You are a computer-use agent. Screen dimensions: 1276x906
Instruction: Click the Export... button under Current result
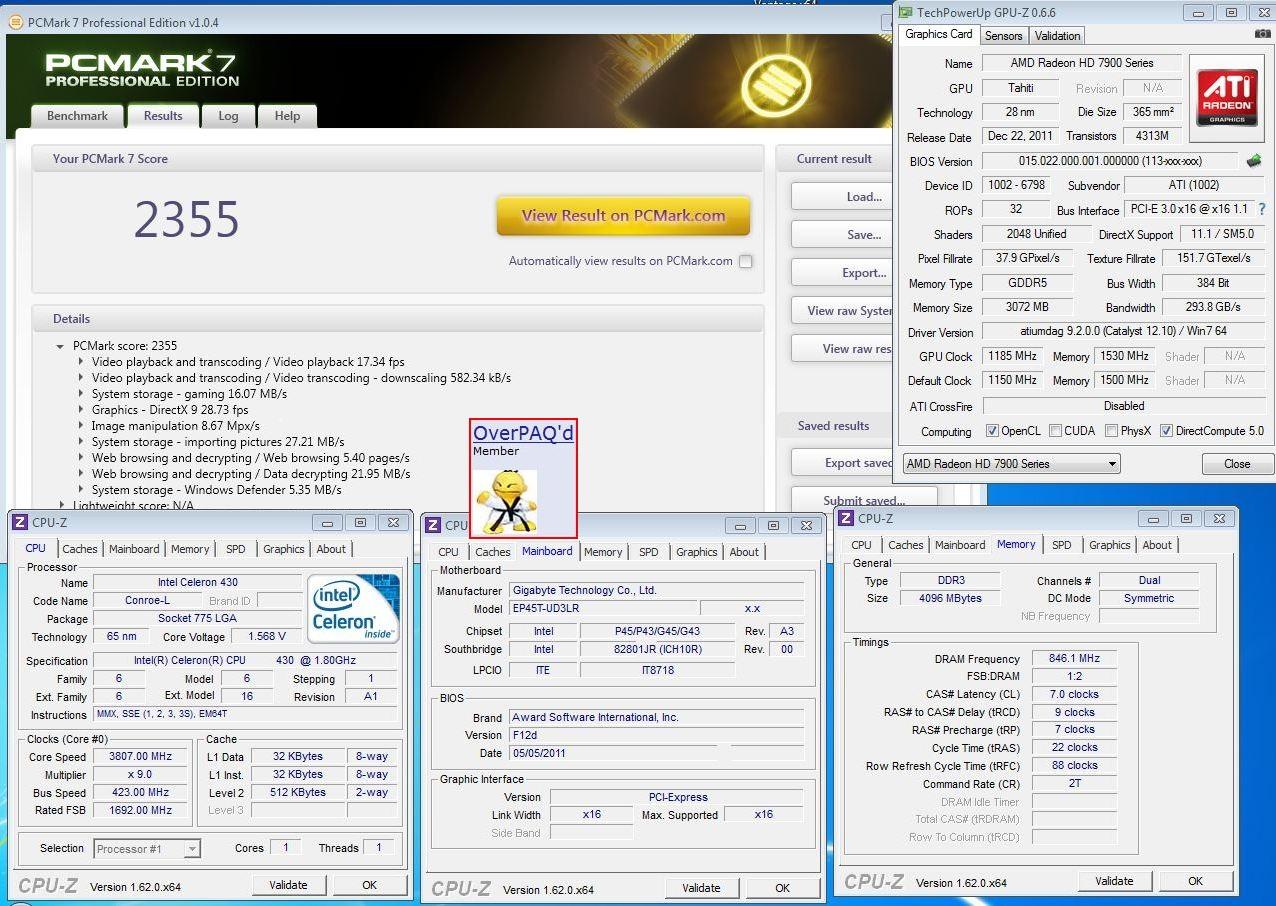(x=840, y=273)
